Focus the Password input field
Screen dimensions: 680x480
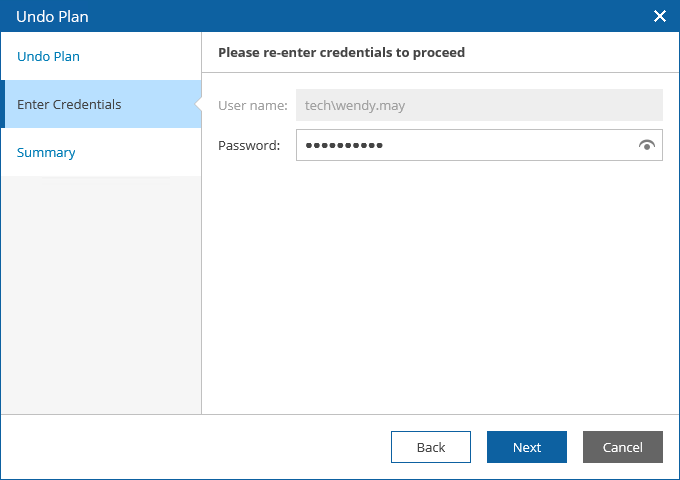tap(500, 146)
